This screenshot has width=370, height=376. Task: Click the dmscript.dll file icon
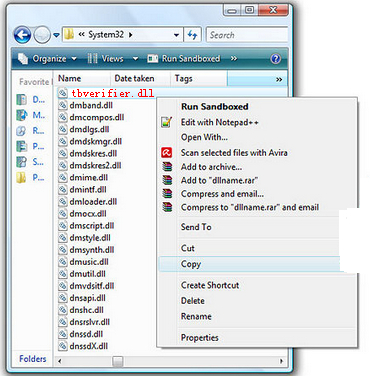[x=63, y=226]
